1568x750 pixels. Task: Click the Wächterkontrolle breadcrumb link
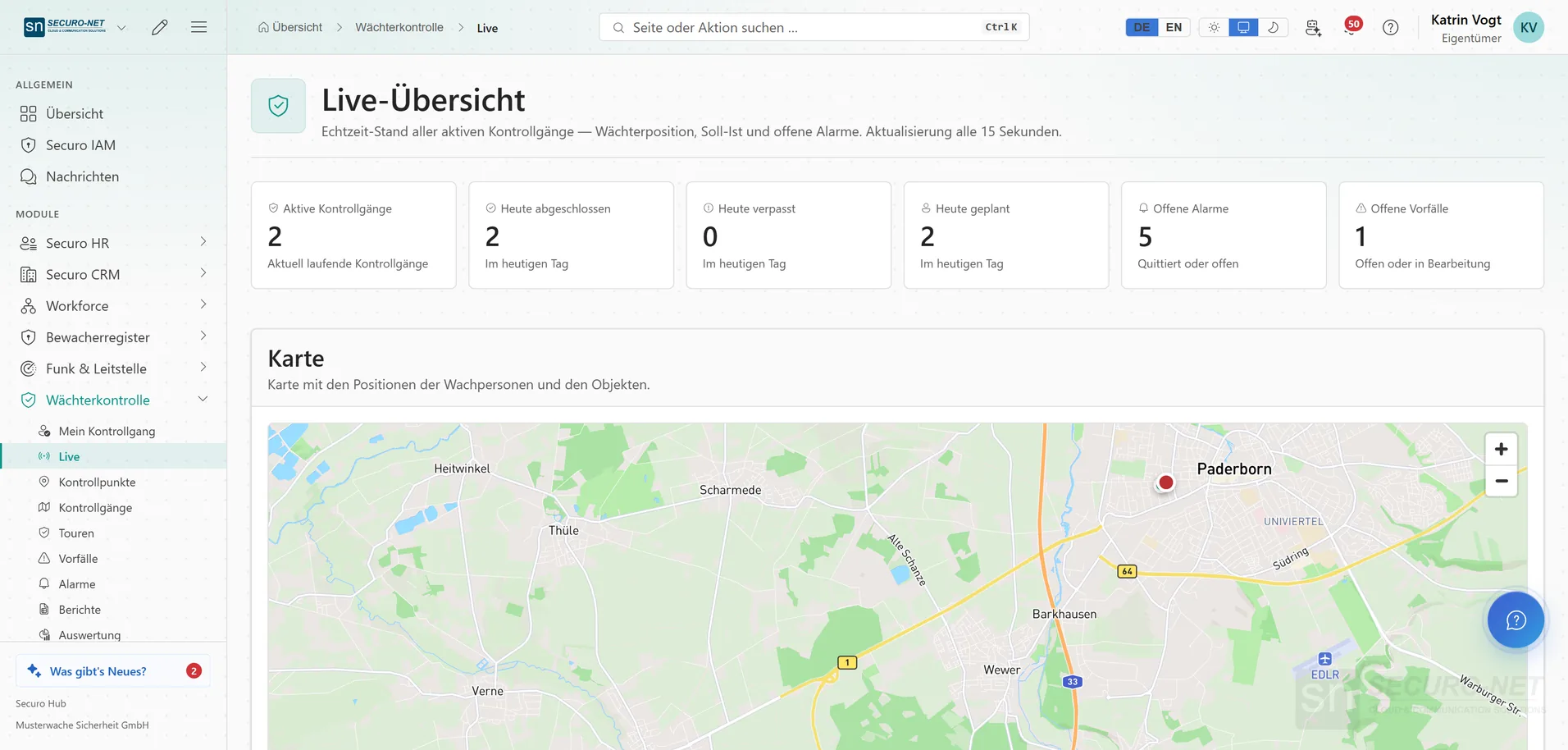pos(399,27)
